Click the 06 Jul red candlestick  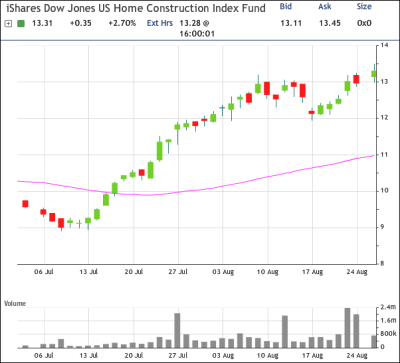pyautogui.click(x=43, y=212)
